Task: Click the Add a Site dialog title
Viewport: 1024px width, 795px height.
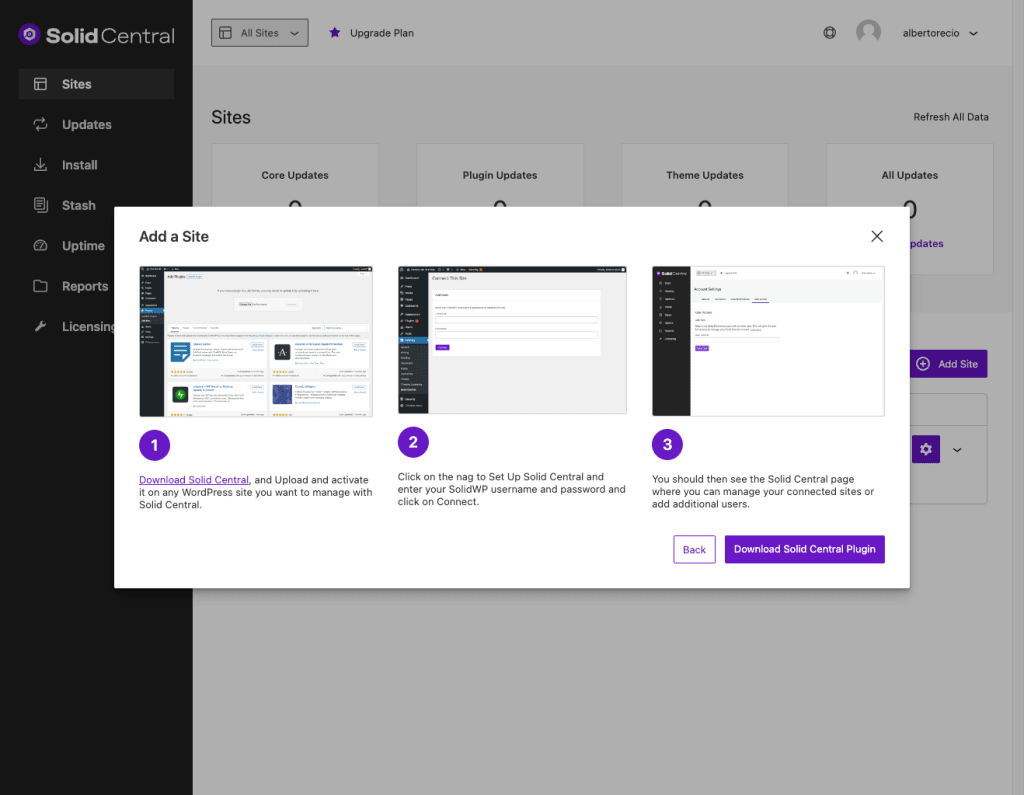Action: pyautogui.click(x=174, y=236)
